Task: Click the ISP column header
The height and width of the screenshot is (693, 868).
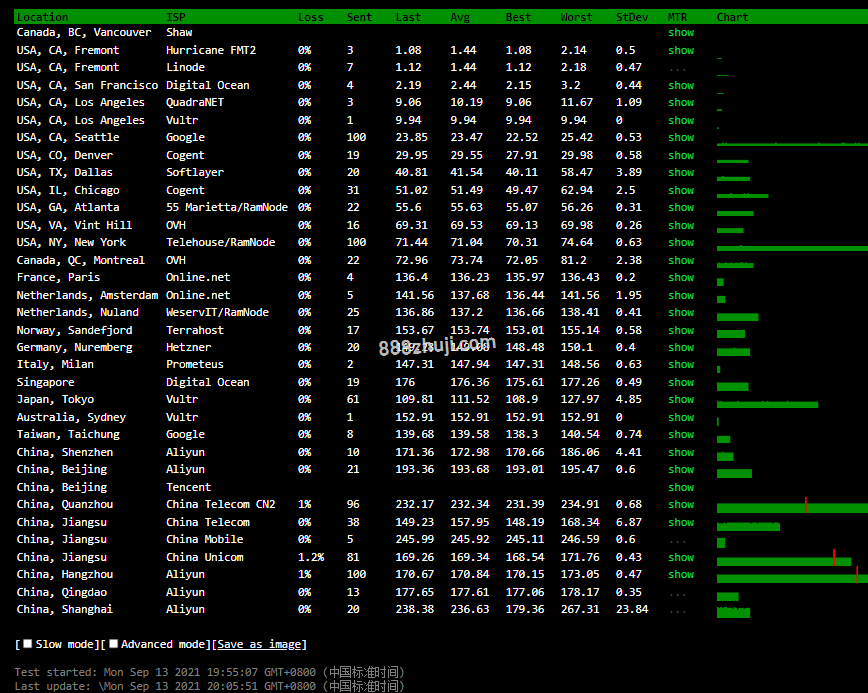Action: click(176, 17)
